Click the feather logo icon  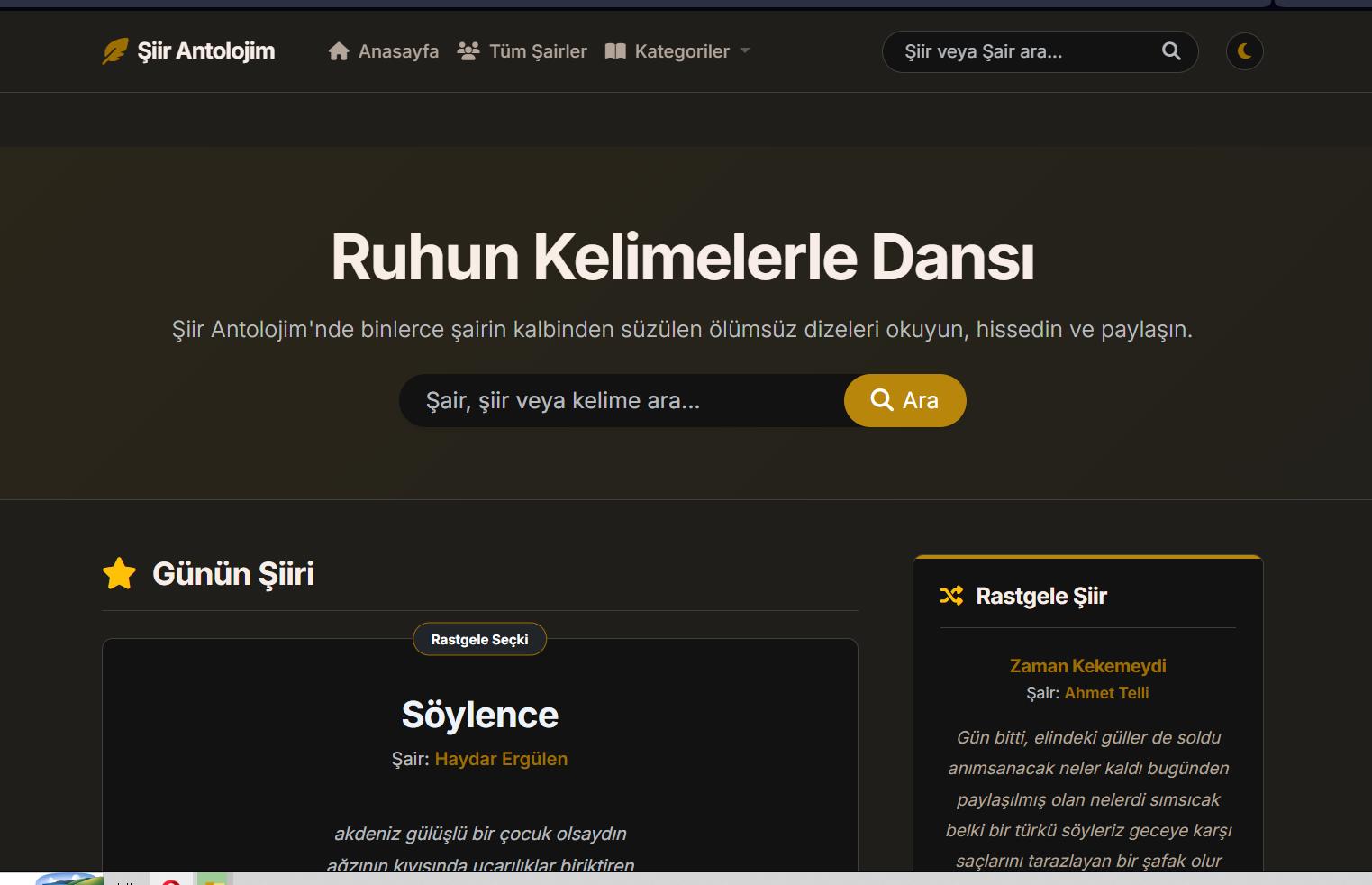(x=115, y=51)
